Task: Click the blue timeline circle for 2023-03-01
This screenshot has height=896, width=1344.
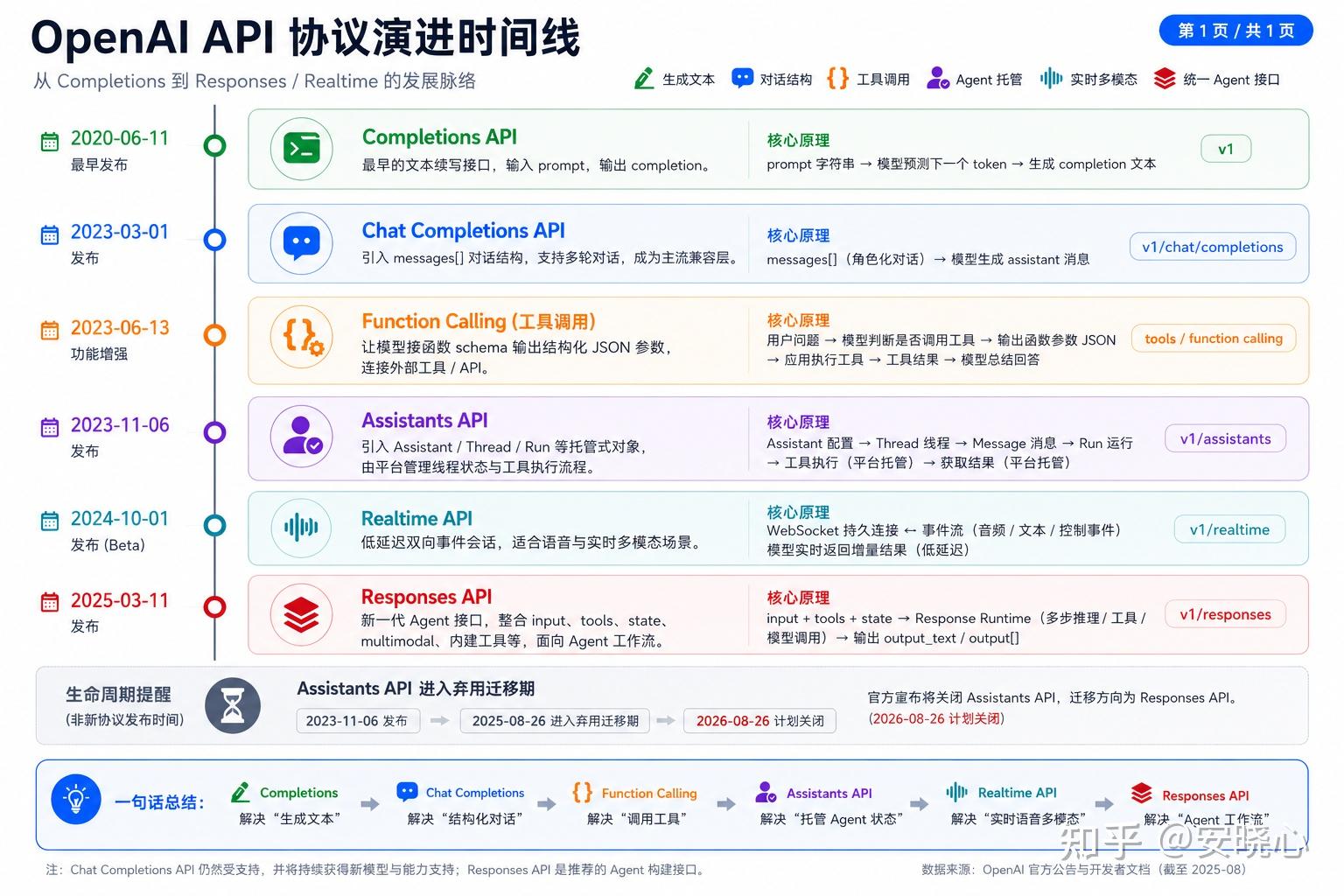Action: coord(214,240)
